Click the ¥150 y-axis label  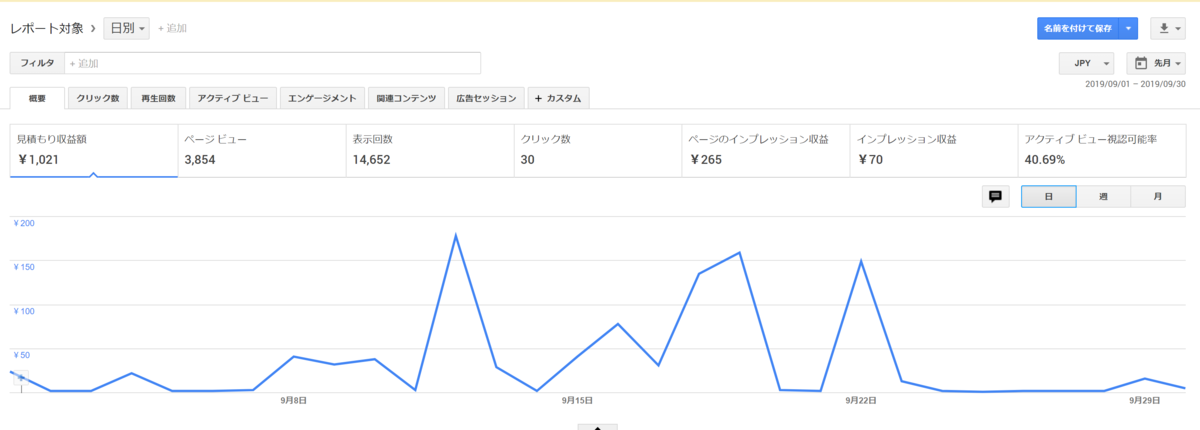pos(24,267)
